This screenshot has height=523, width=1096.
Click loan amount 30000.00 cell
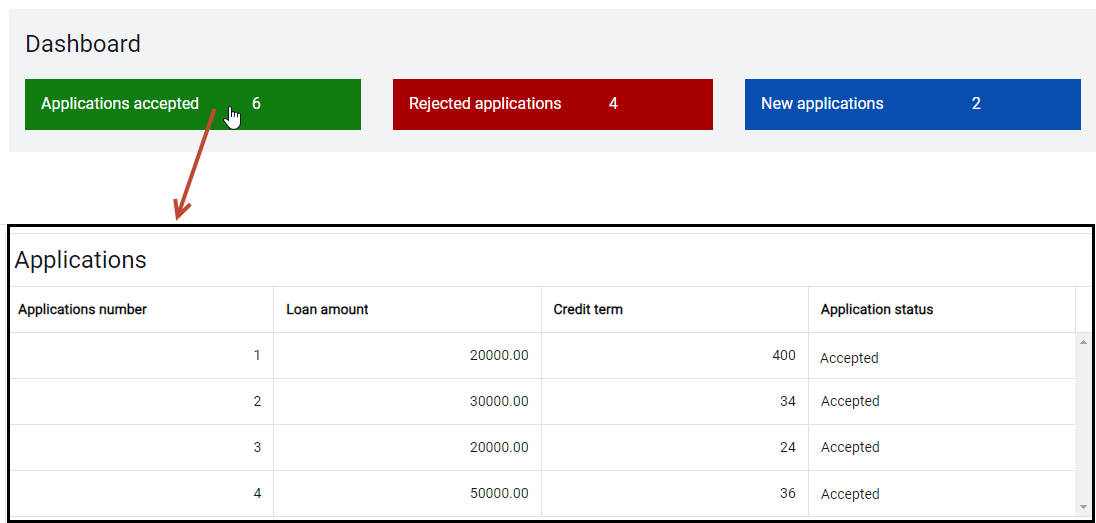(408, 401)
